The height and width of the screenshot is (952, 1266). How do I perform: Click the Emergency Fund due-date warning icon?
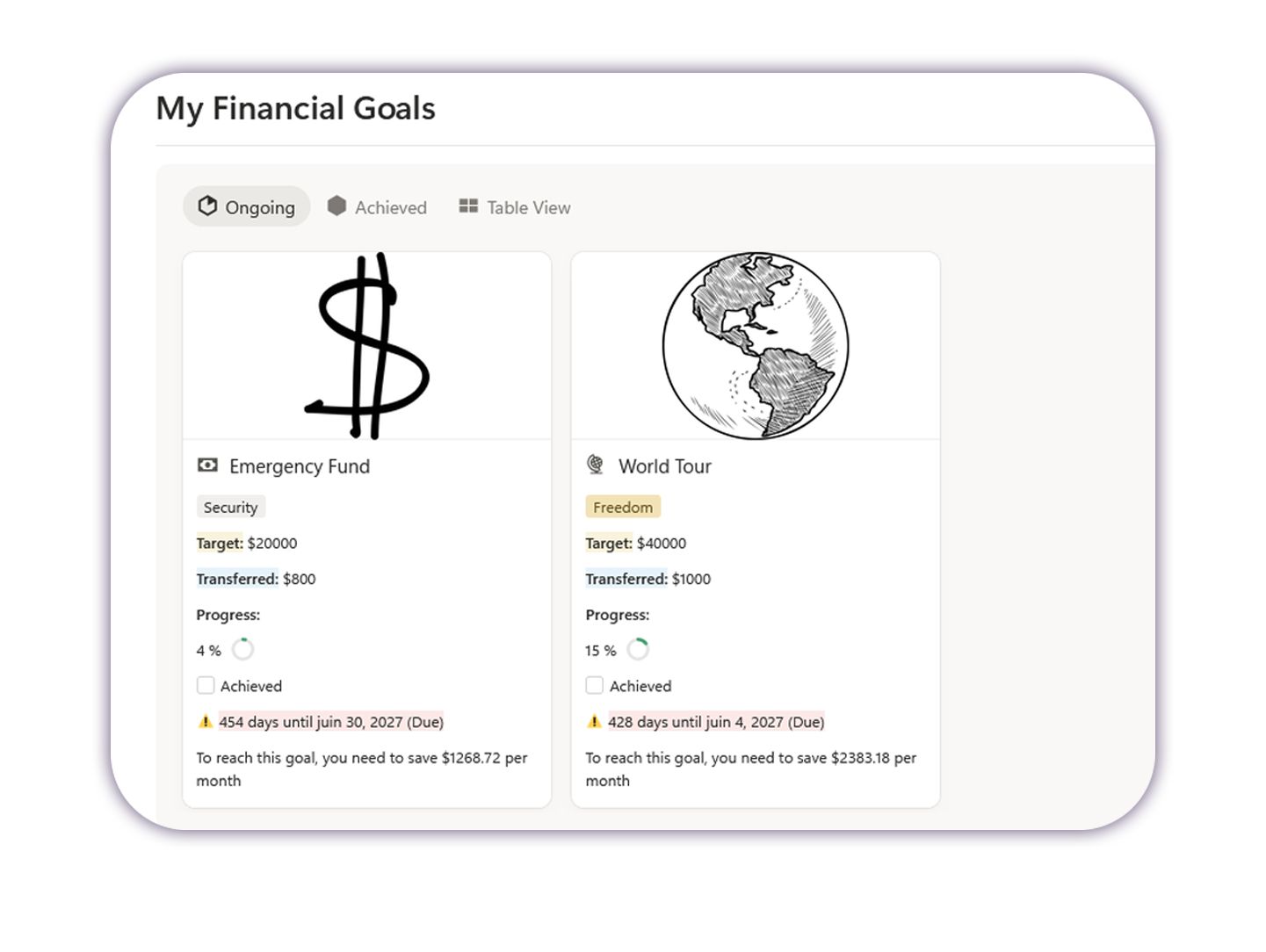coord(206,722)
